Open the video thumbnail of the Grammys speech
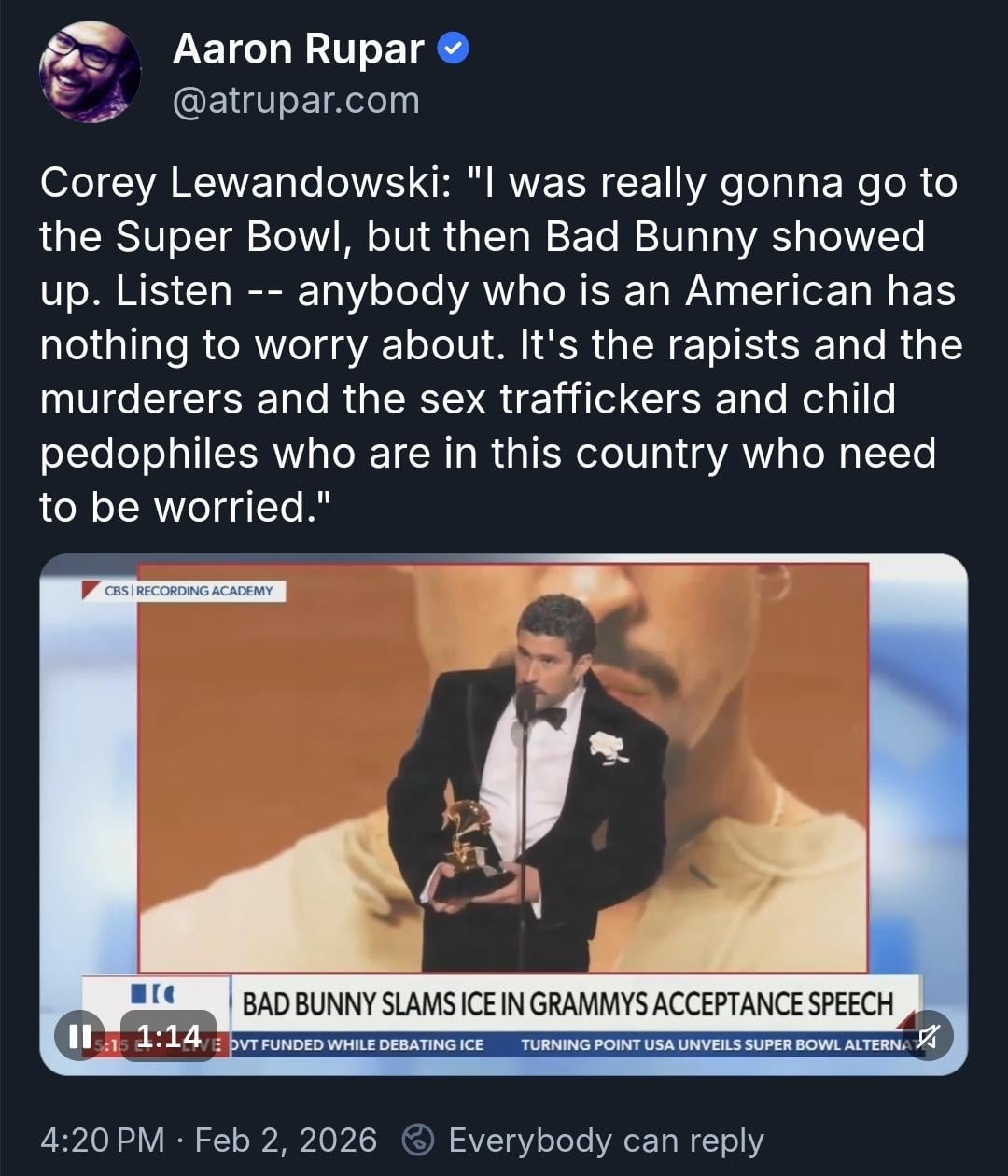Viewport: 1008px width, 1176px height. point(503,814)
